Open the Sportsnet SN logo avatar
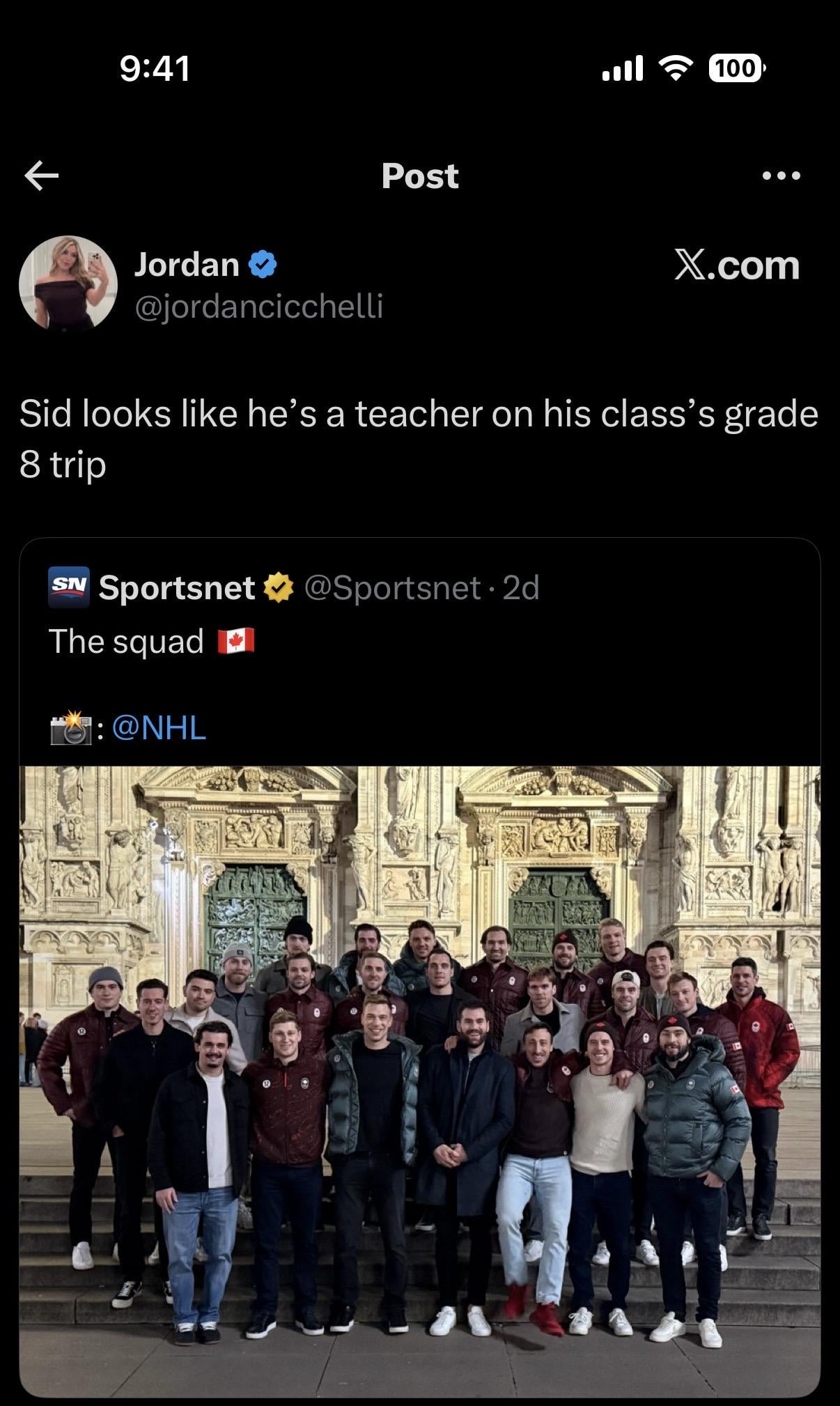840x1406 pixels. point(69,587)
